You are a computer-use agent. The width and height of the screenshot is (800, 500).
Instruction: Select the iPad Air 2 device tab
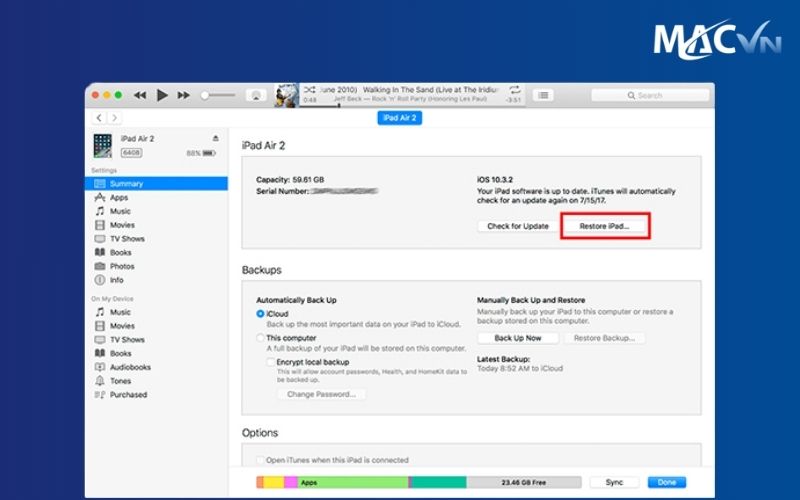point(399,118)
